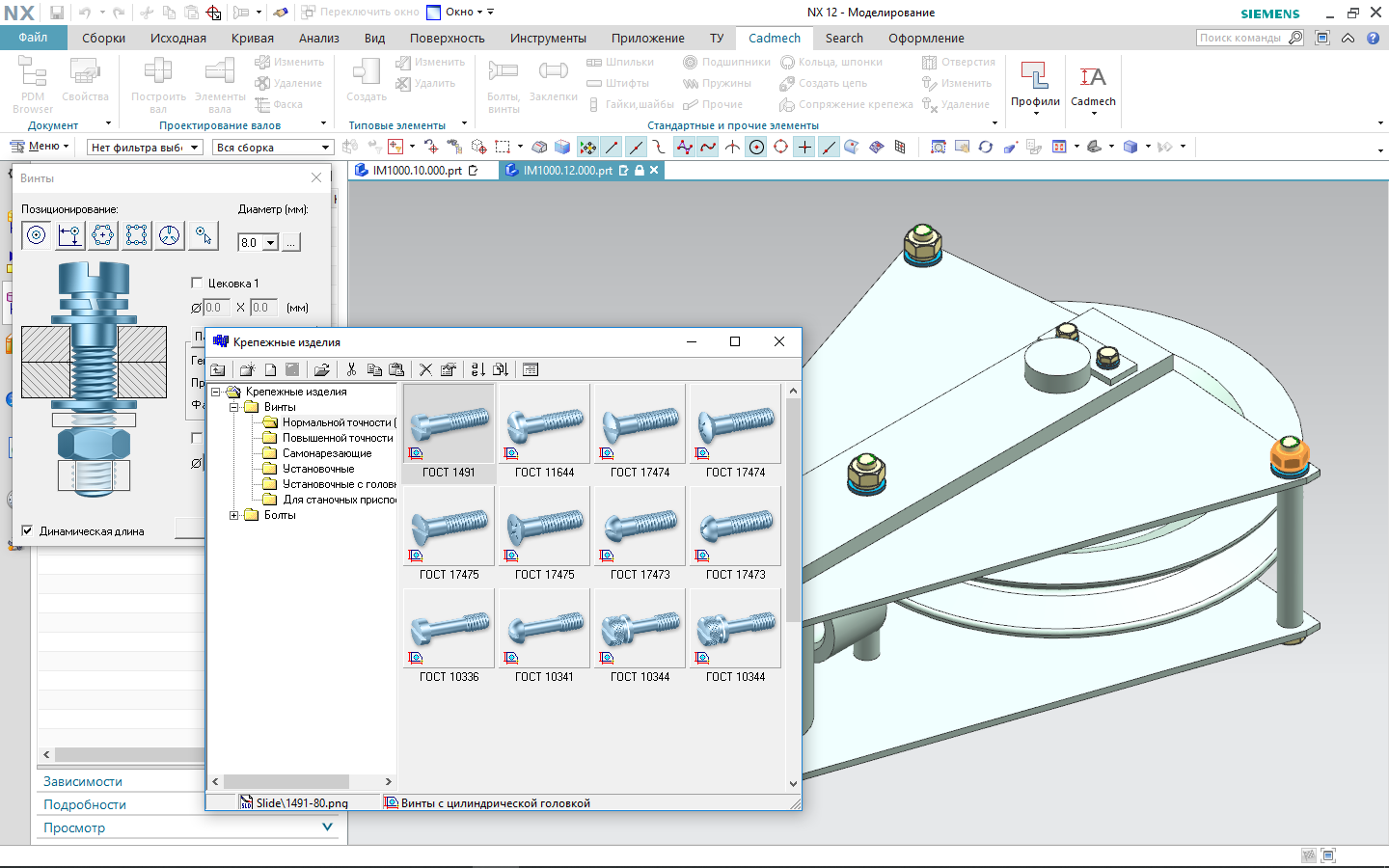Pick the point-by-cursor positioning icon
This screenshot has width=1389, height=868.
pos(203,235)
